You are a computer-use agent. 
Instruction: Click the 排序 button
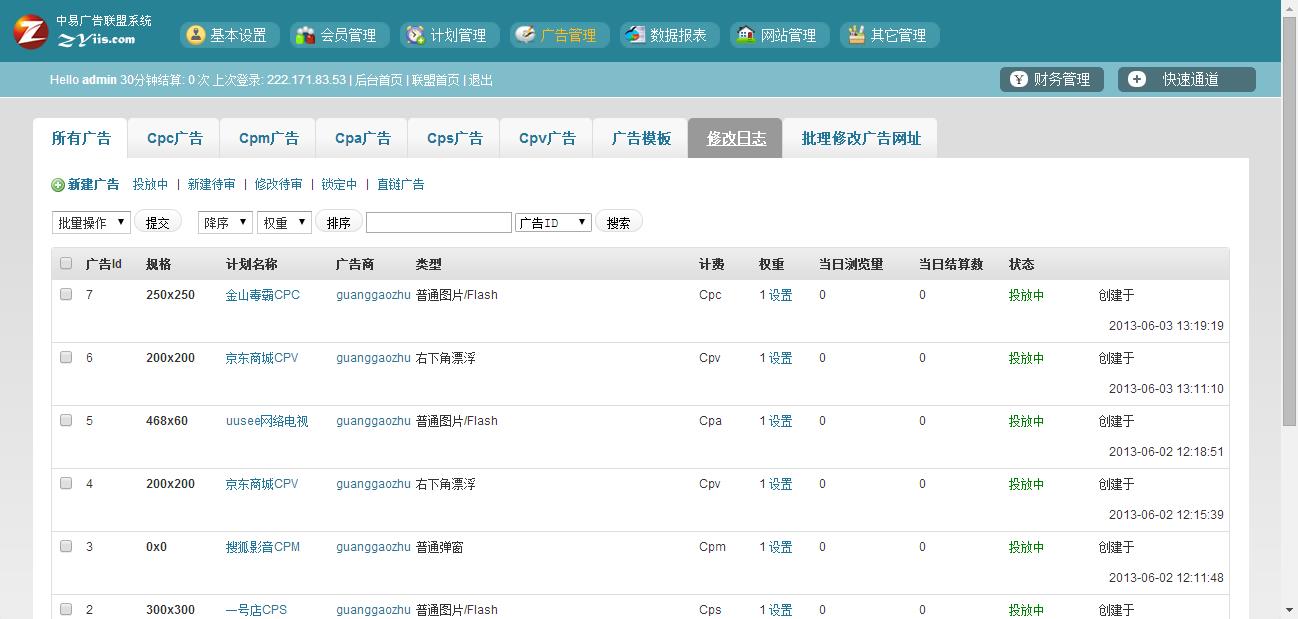[339, 222]
